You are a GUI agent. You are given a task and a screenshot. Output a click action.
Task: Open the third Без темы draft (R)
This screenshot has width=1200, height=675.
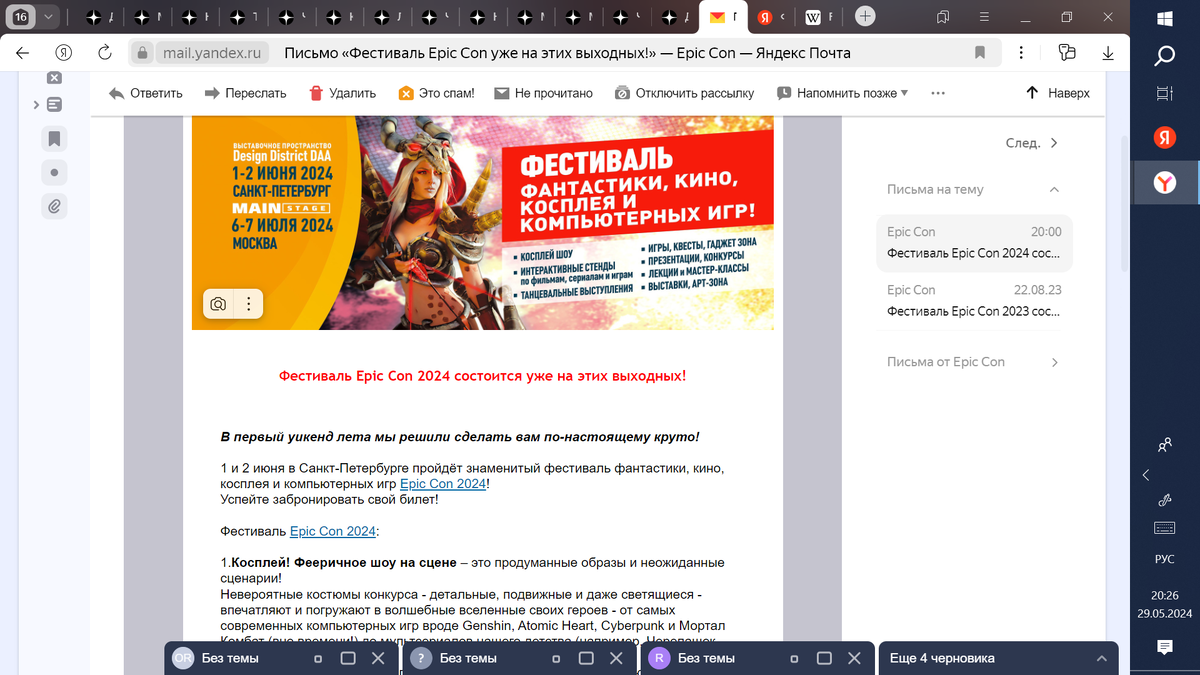706,658
